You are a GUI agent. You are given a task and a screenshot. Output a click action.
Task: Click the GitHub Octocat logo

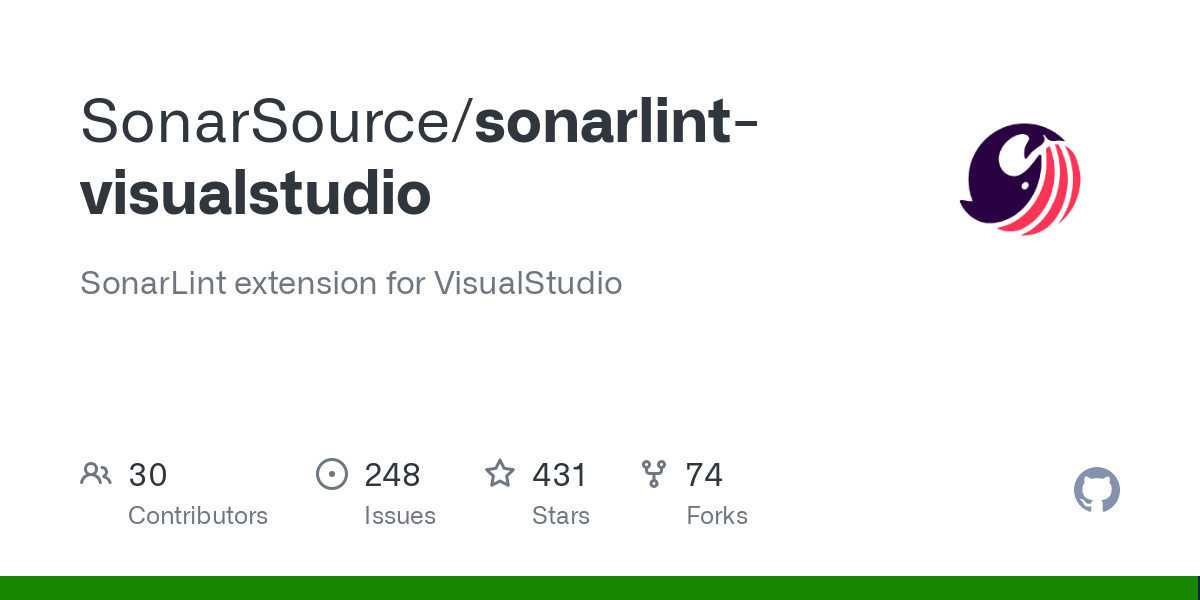(1096, 490)
